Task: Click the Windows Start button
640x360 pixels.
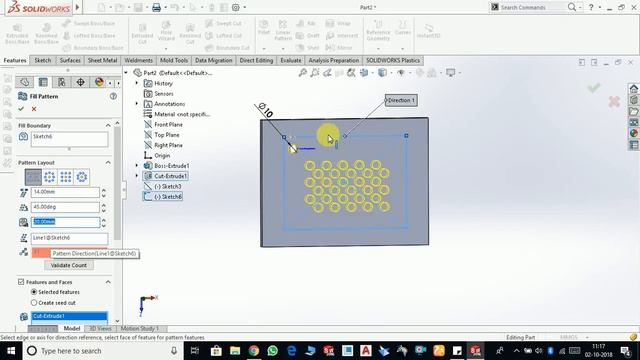Action: pyautogui.click(x=11, y=351)
